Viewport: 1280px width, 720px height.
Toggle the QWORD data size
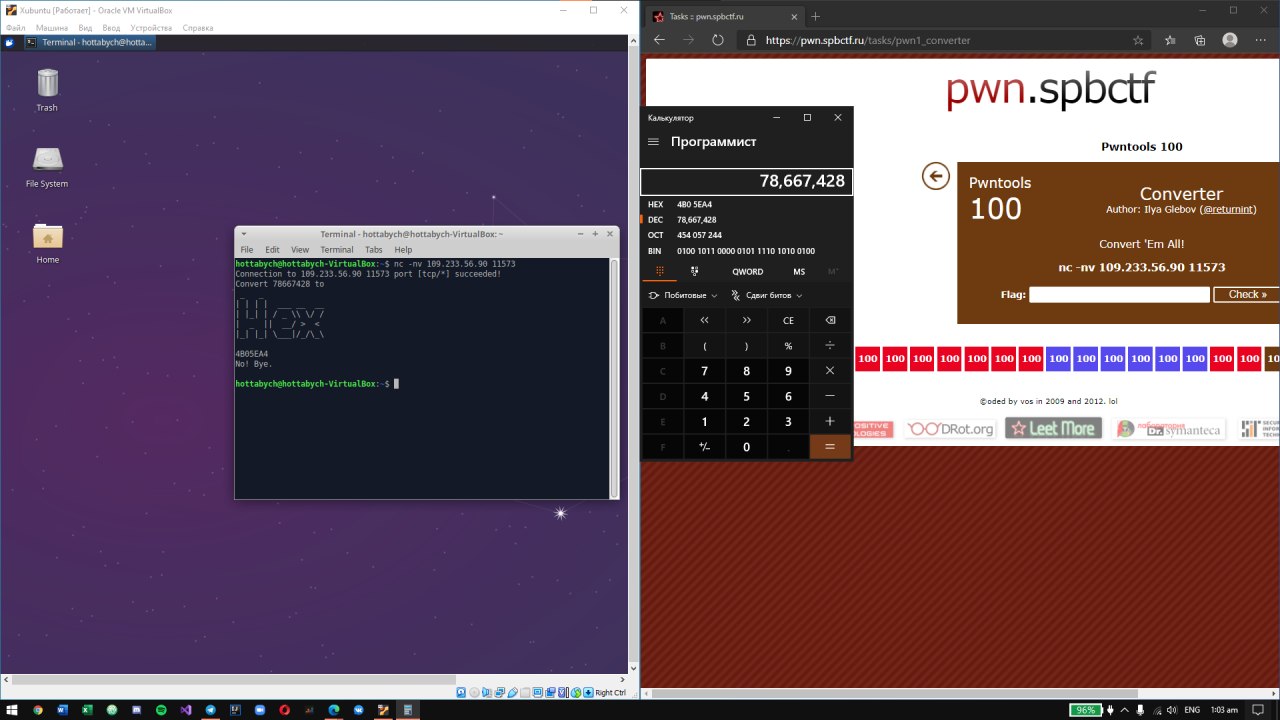click(x=747, y=271)
